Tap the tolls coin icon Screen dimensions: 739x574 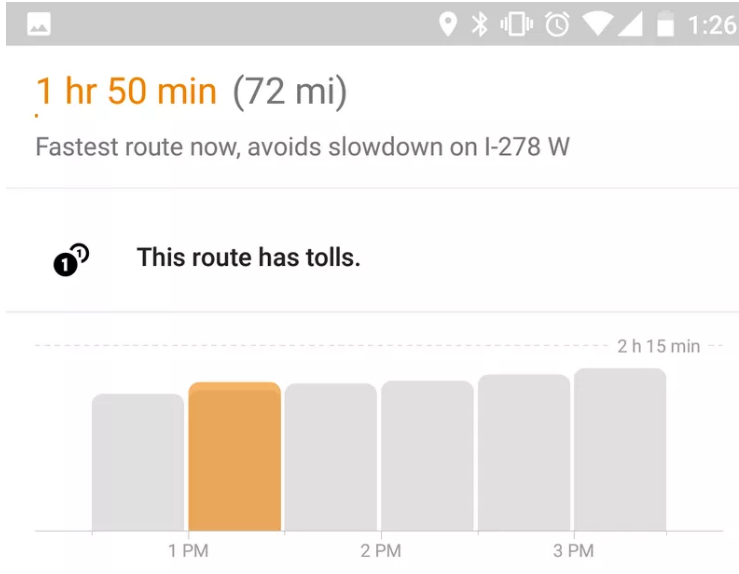pyautogui.click(x=70, y=259)
